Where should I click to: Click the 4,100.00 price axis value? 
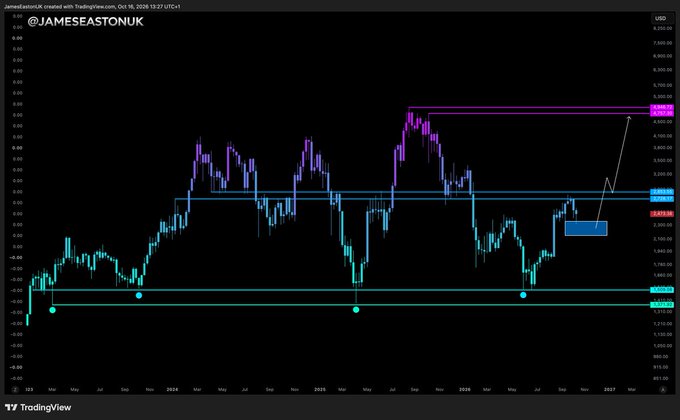tap(662, 136)
